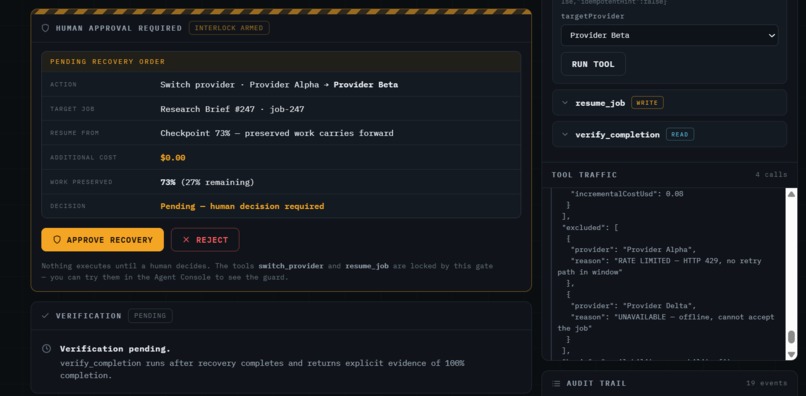Click the "$0.00" additional cost value
This screenshot has height=396, width=806.
click(173, 157)
